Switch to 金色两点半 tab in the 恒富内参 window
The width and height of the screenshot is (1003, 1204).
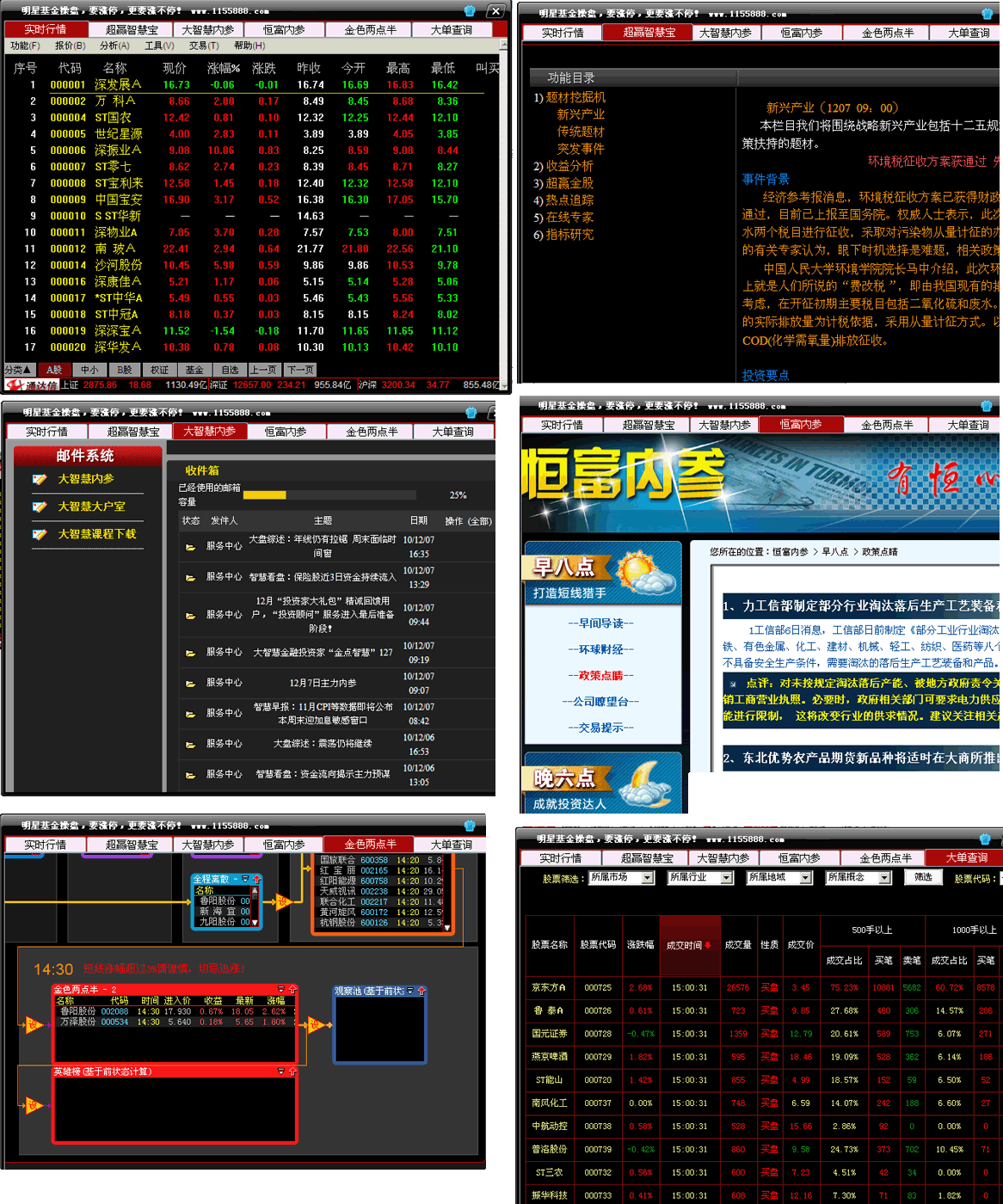click(888, 425)
